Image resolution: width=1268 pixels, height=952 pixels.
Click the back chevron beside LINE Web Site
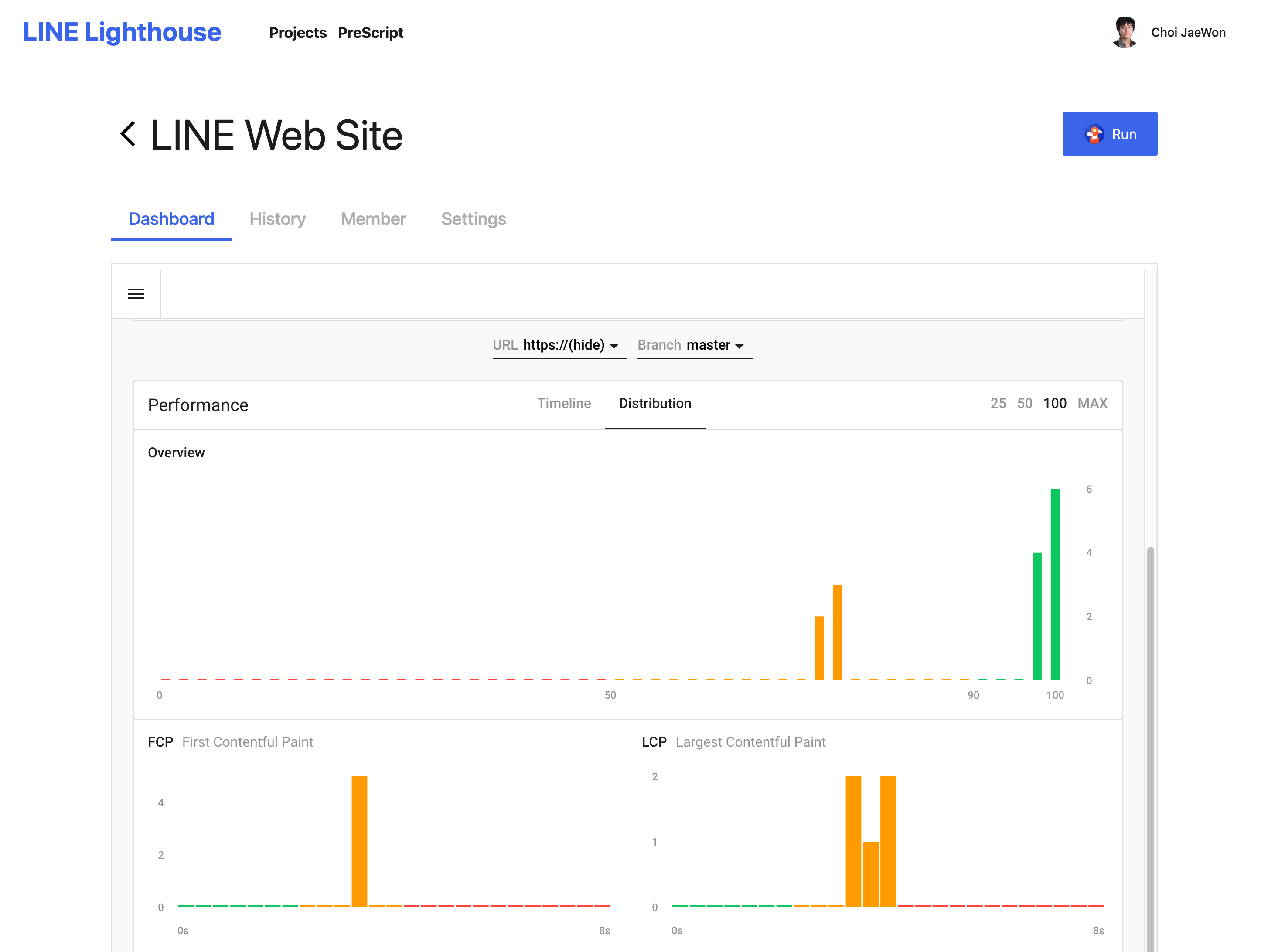click(128, 134)
